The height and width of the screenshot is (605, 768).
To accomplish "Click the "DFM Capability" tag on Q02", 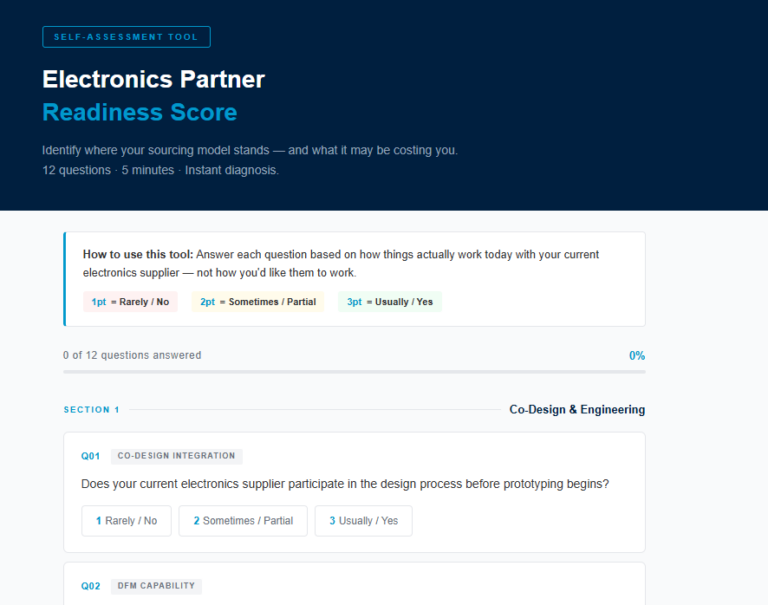I will click(x=156, y=586).
